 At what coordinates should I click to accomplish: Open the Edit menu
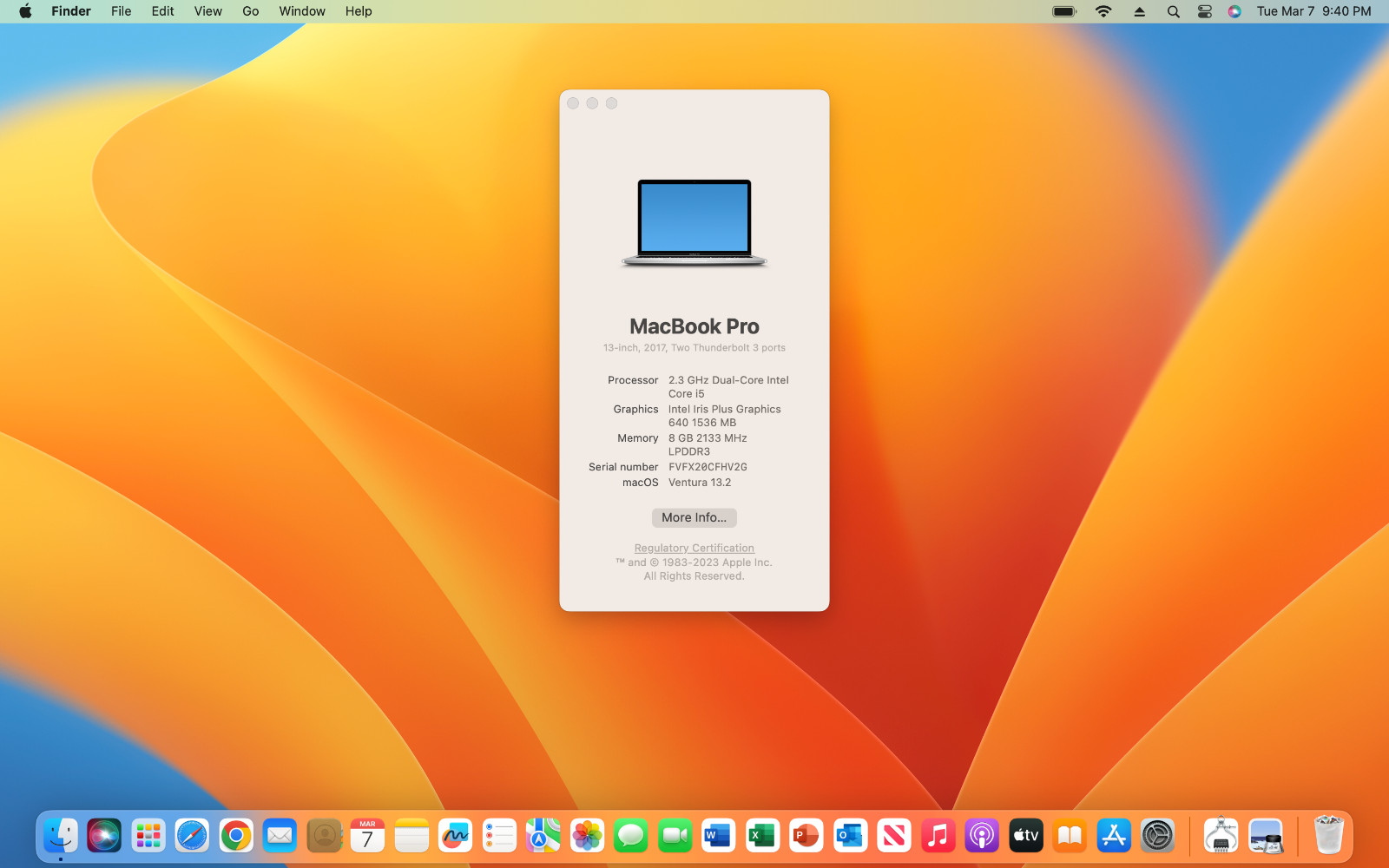click(163, 11)
